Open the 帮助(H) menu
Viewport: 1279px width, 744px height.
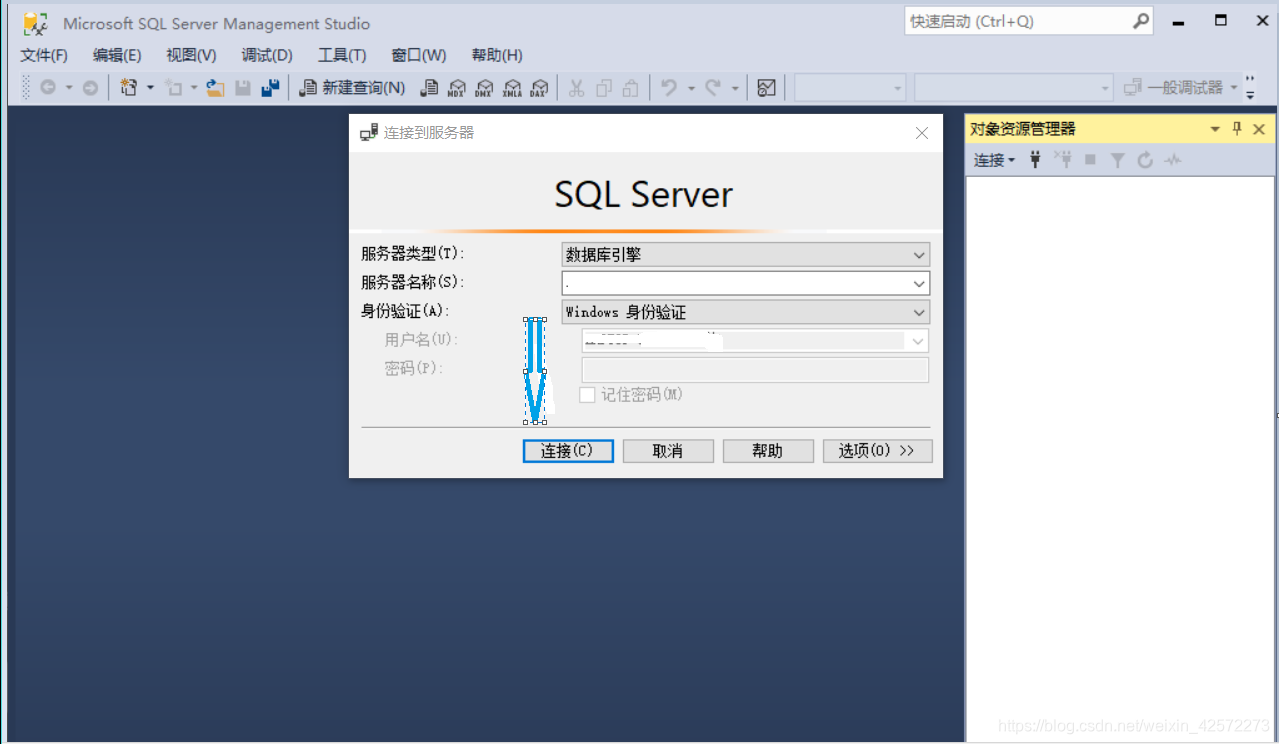[x=497, y=55]
